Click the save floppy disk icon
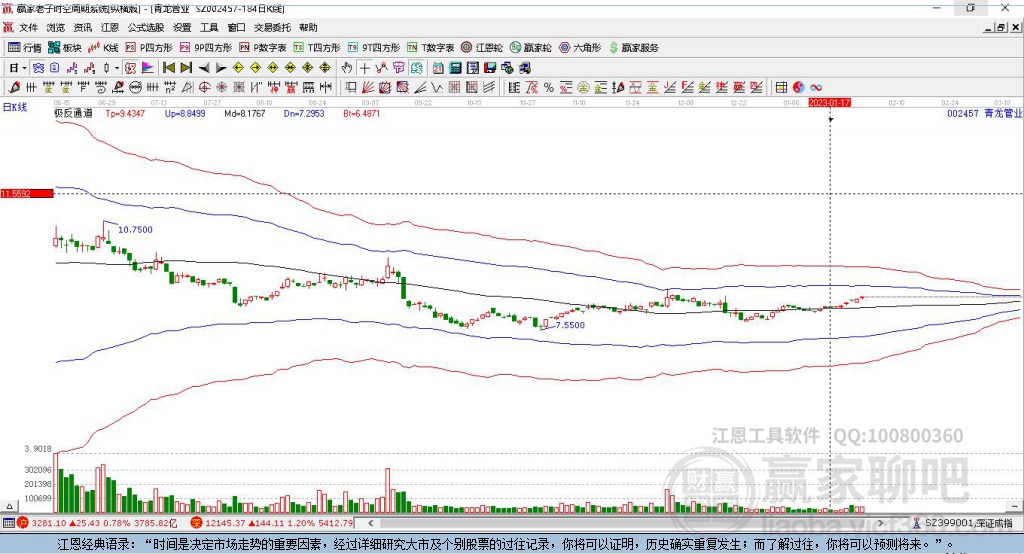Image resolution: width=1024 pixels, height=554 pixels. 490,68
